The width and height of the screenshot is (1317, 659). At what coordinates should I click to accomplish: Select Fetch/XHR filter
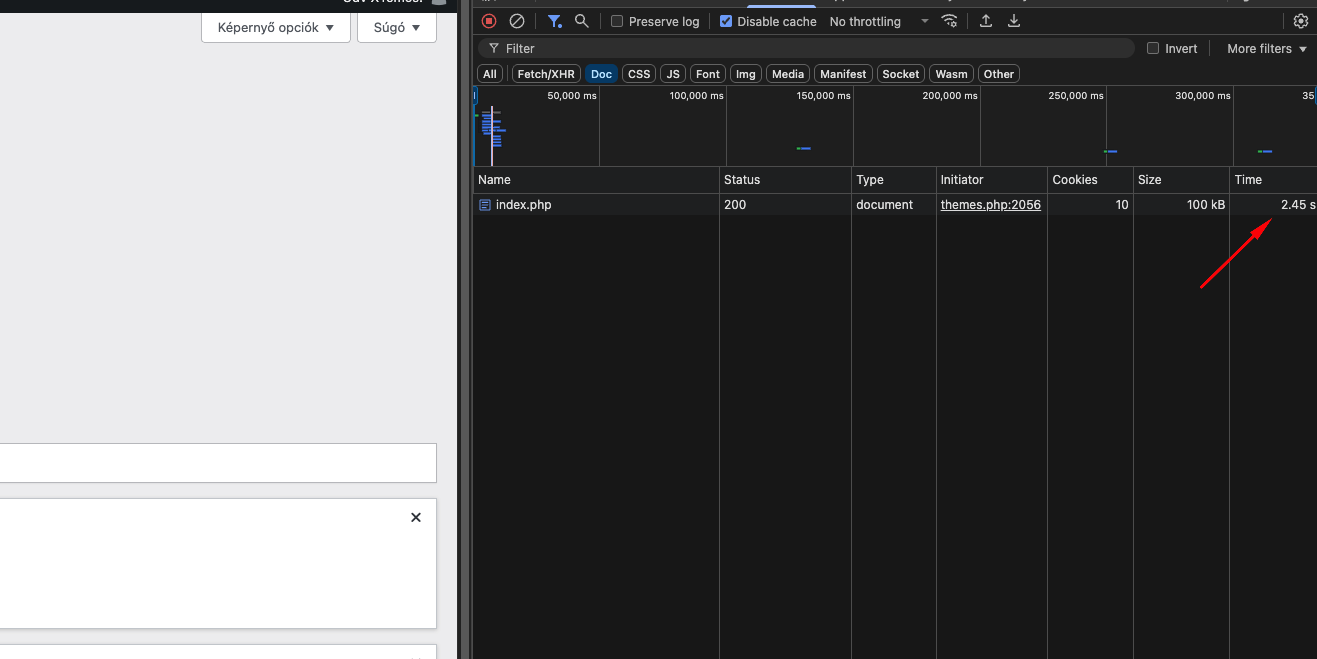(546, 74)
